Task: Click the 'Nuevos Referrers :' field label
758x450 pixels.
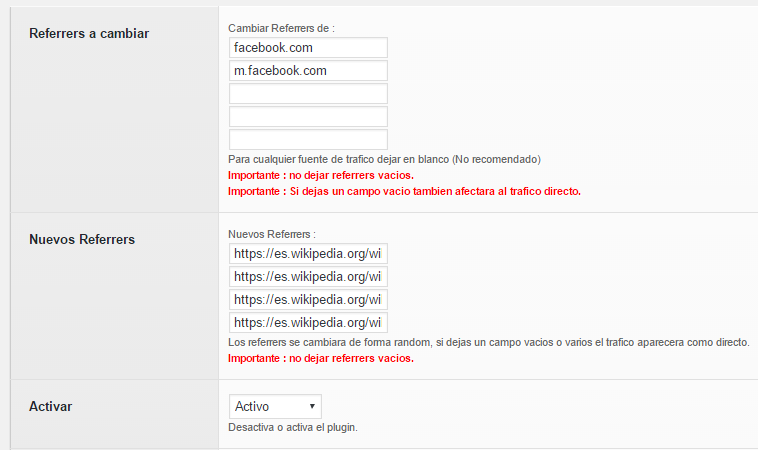Action: (272, 234)
